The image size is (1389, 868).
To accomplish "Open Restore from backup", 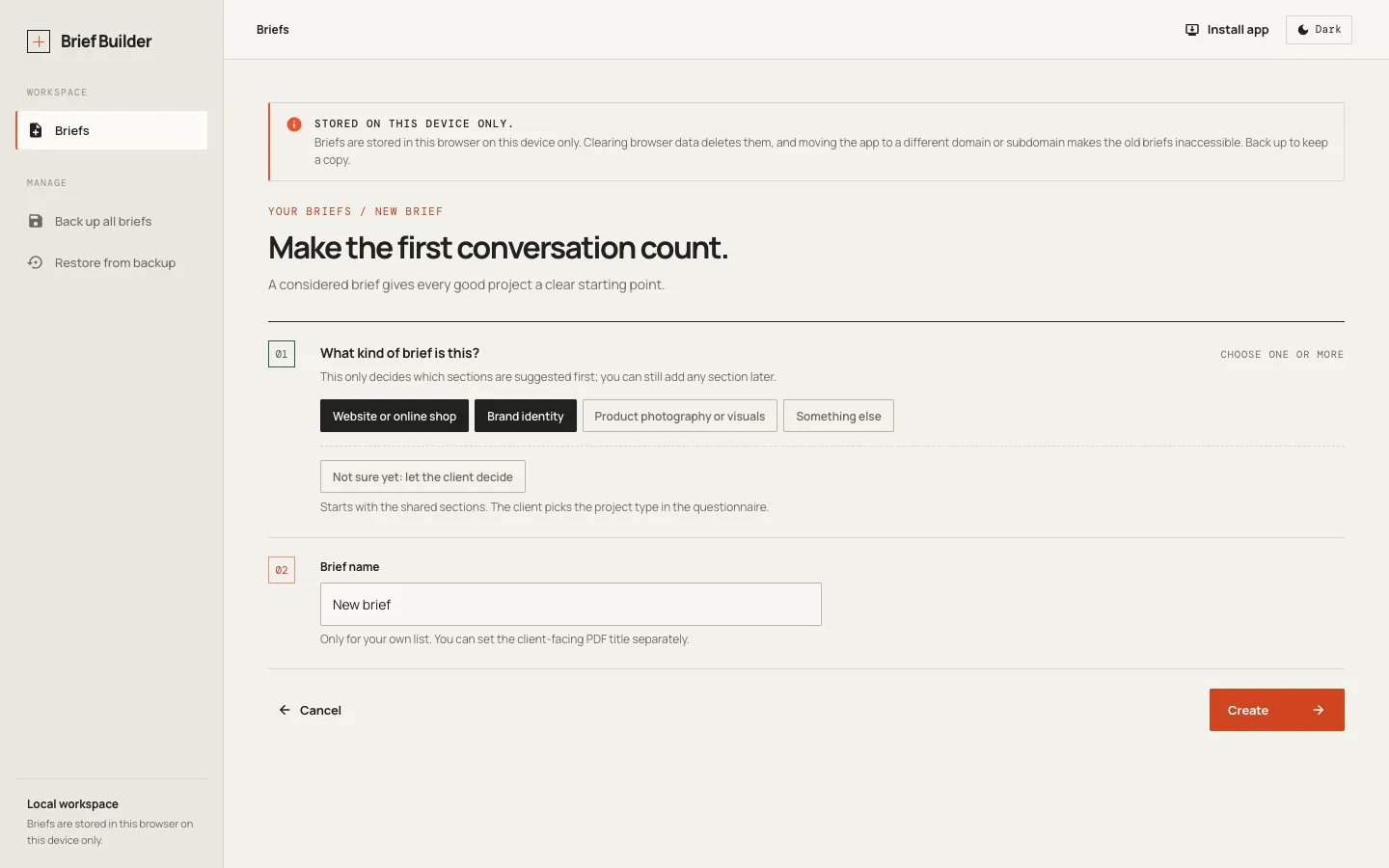I will (x=112, y=262).
